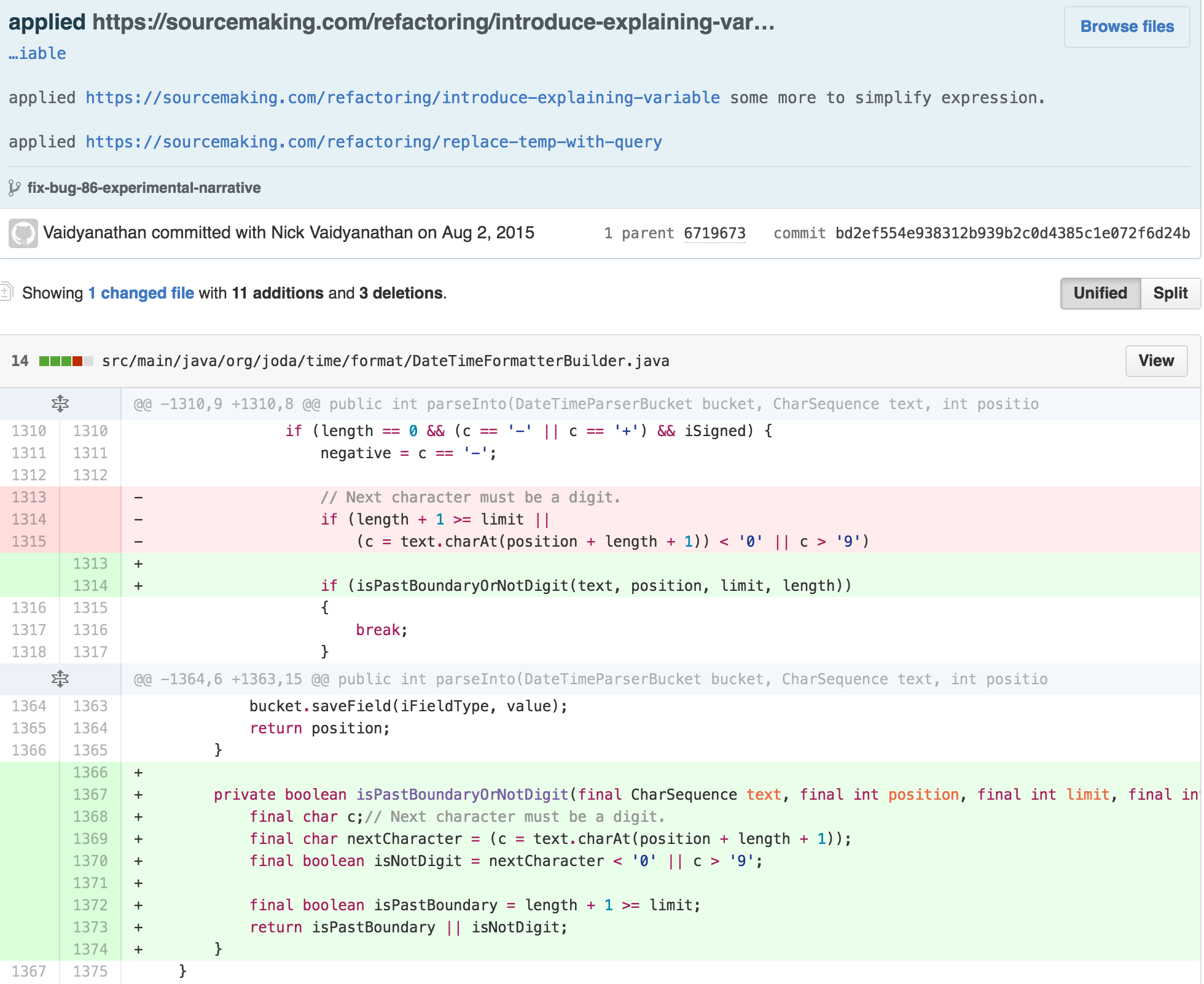The height and width of the screenshot is (984, 1204).
Task: Switch to Split diff view
Action: pos(1170,293)
